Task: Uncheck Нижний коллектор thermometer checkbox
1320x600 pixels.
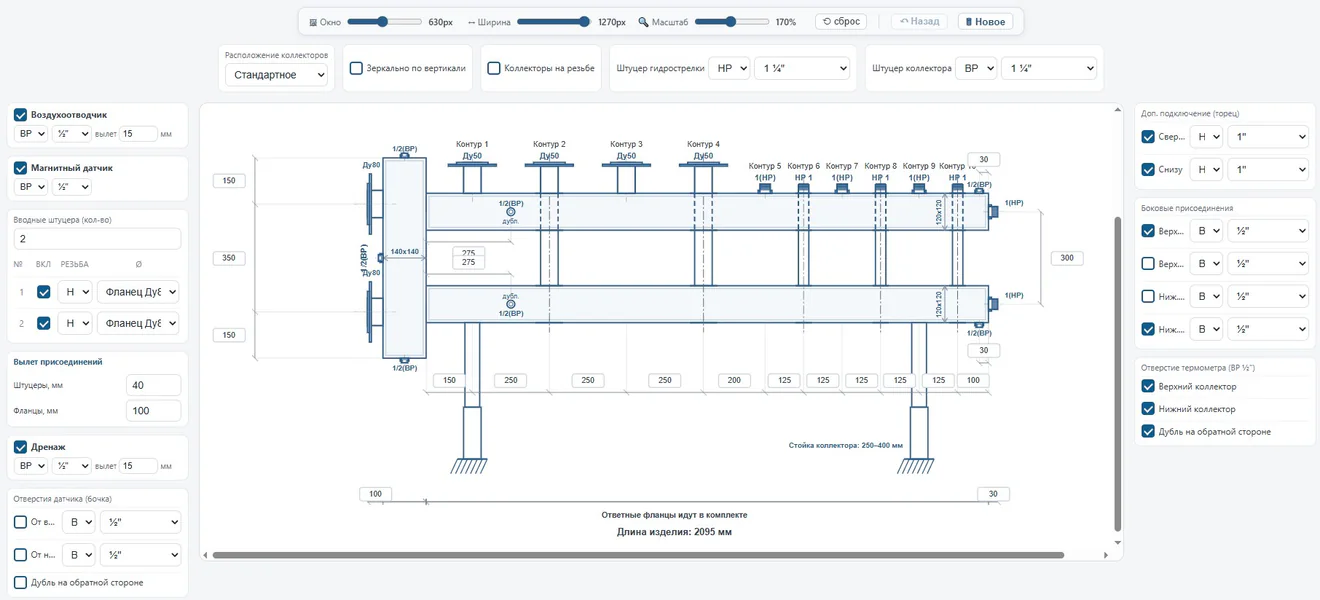Action: 1148,409
